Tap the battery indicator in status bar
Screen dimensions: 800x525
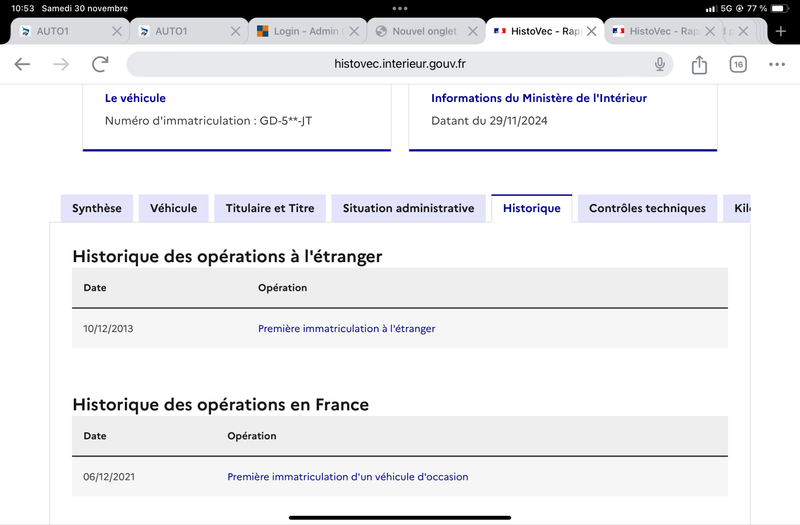click(780, 8)
